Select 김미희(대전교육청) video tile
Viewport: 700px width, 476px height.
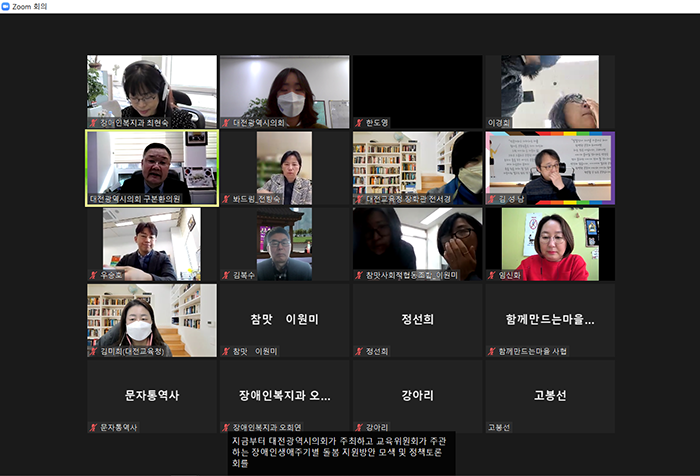151,320
